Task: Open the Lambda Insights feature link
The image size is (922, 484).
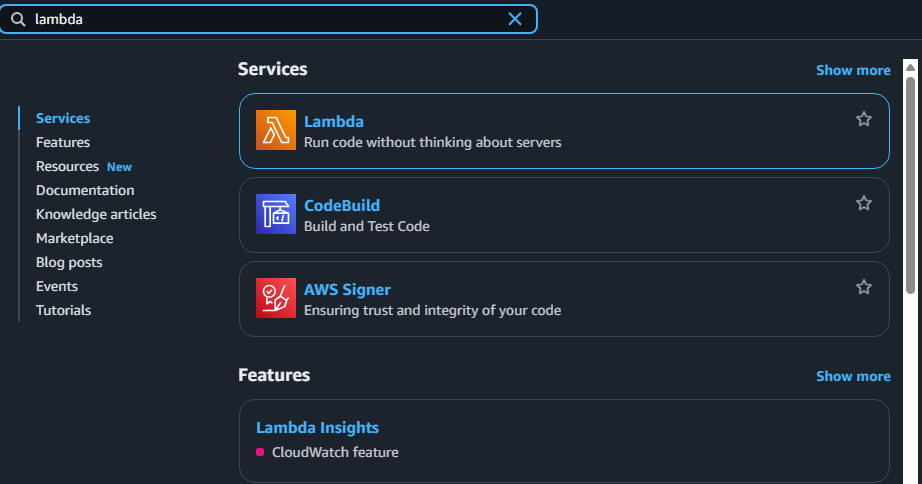Action: point(318,428)
